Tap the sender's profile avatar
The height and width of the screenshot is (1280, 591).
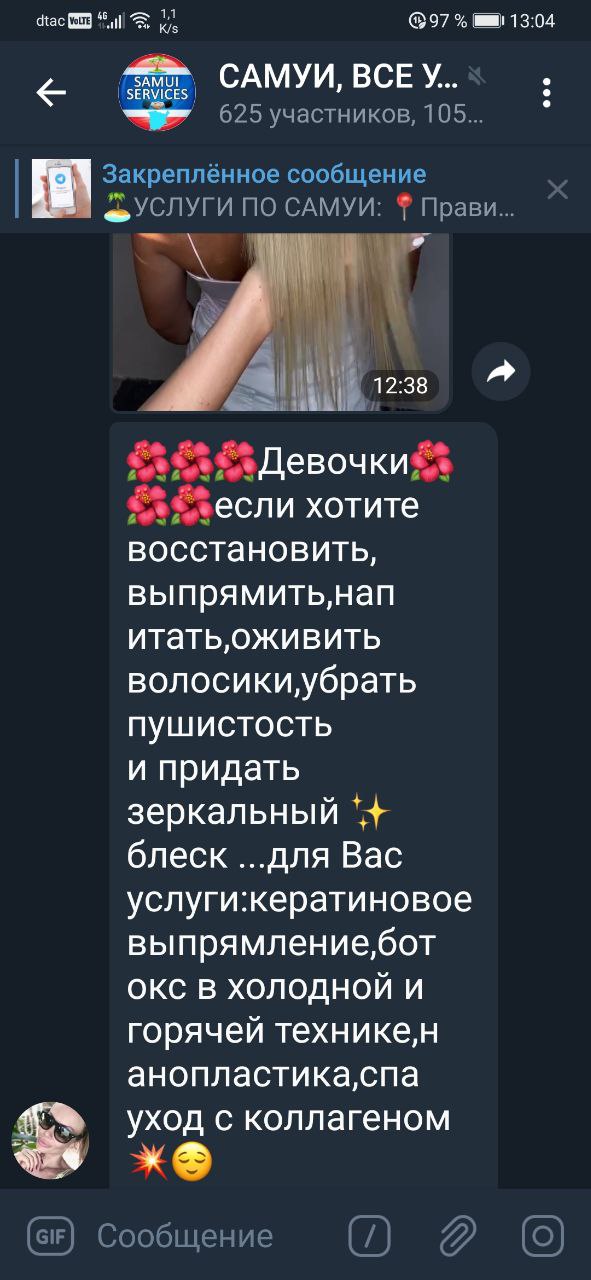tap(50, 1141)
